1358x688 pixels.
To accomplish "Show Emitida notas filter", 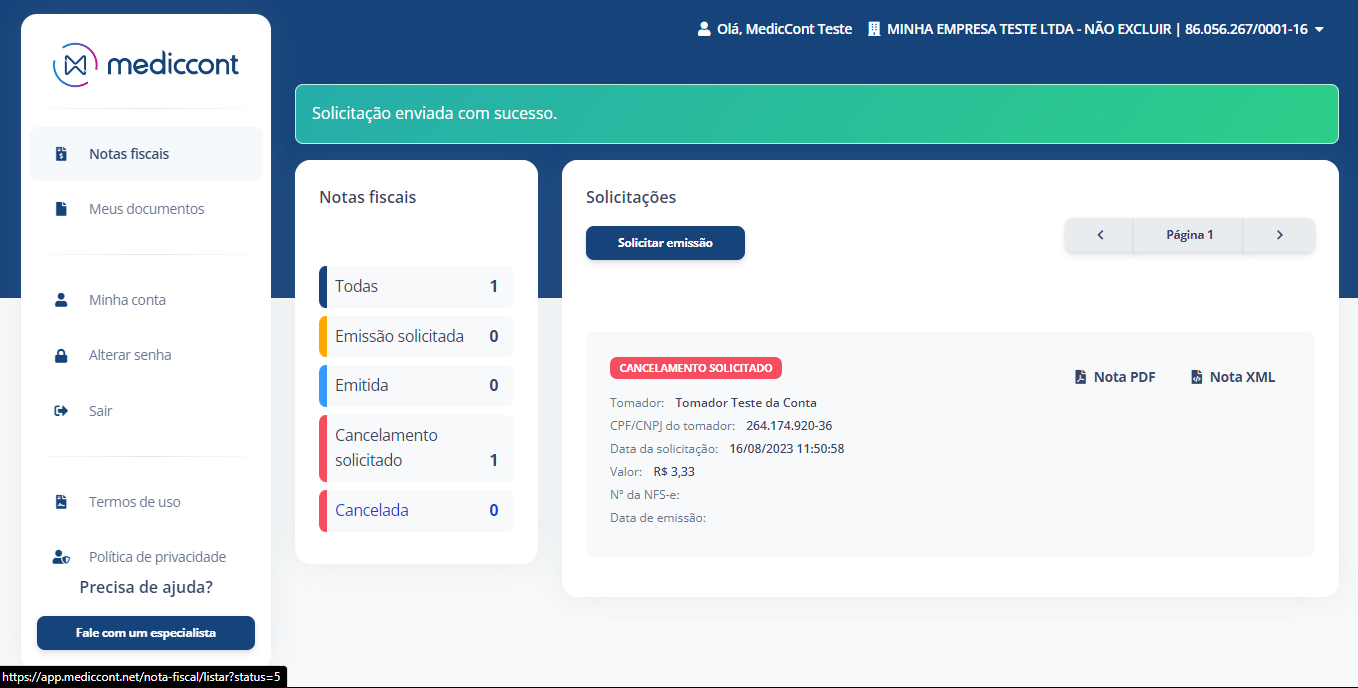I will point(416,385).
